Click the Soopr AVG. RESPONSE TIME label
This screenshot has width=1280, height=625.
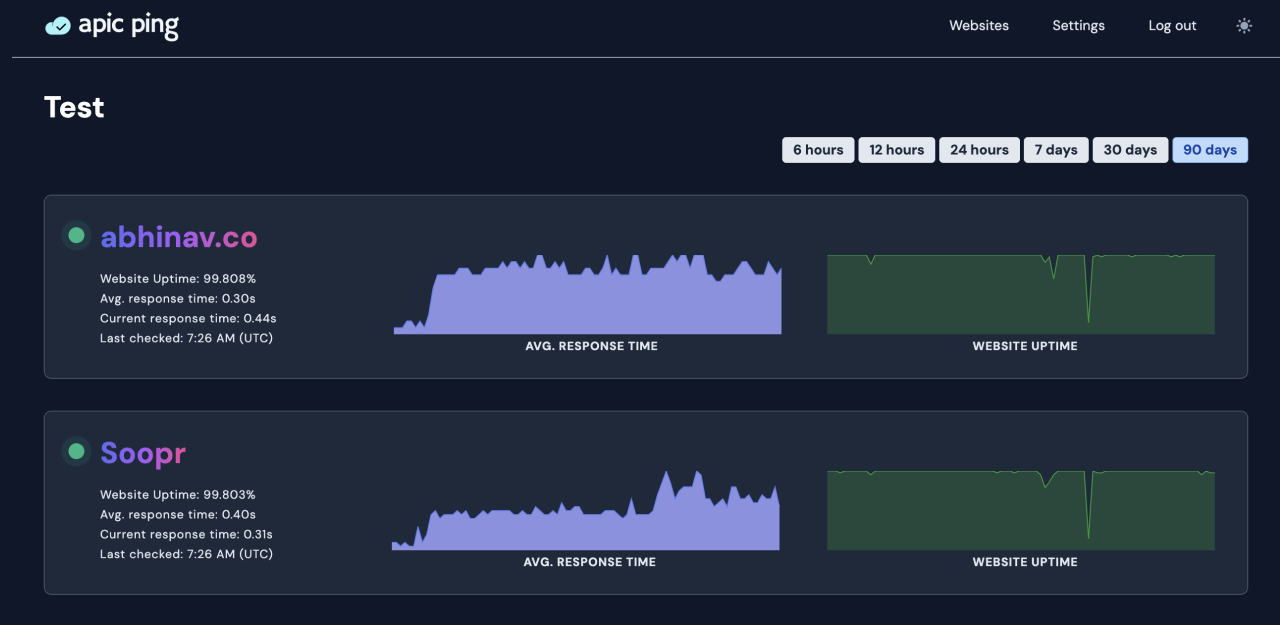coord(590,562)
